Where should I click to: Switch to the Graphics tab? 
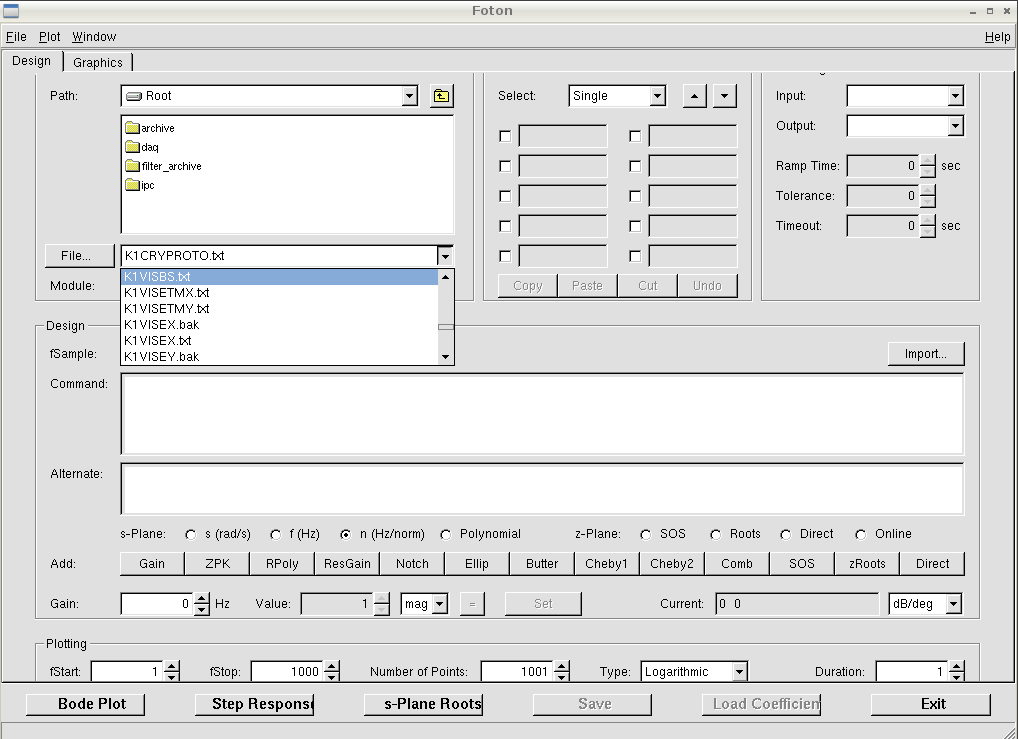[x=98, y=62]
